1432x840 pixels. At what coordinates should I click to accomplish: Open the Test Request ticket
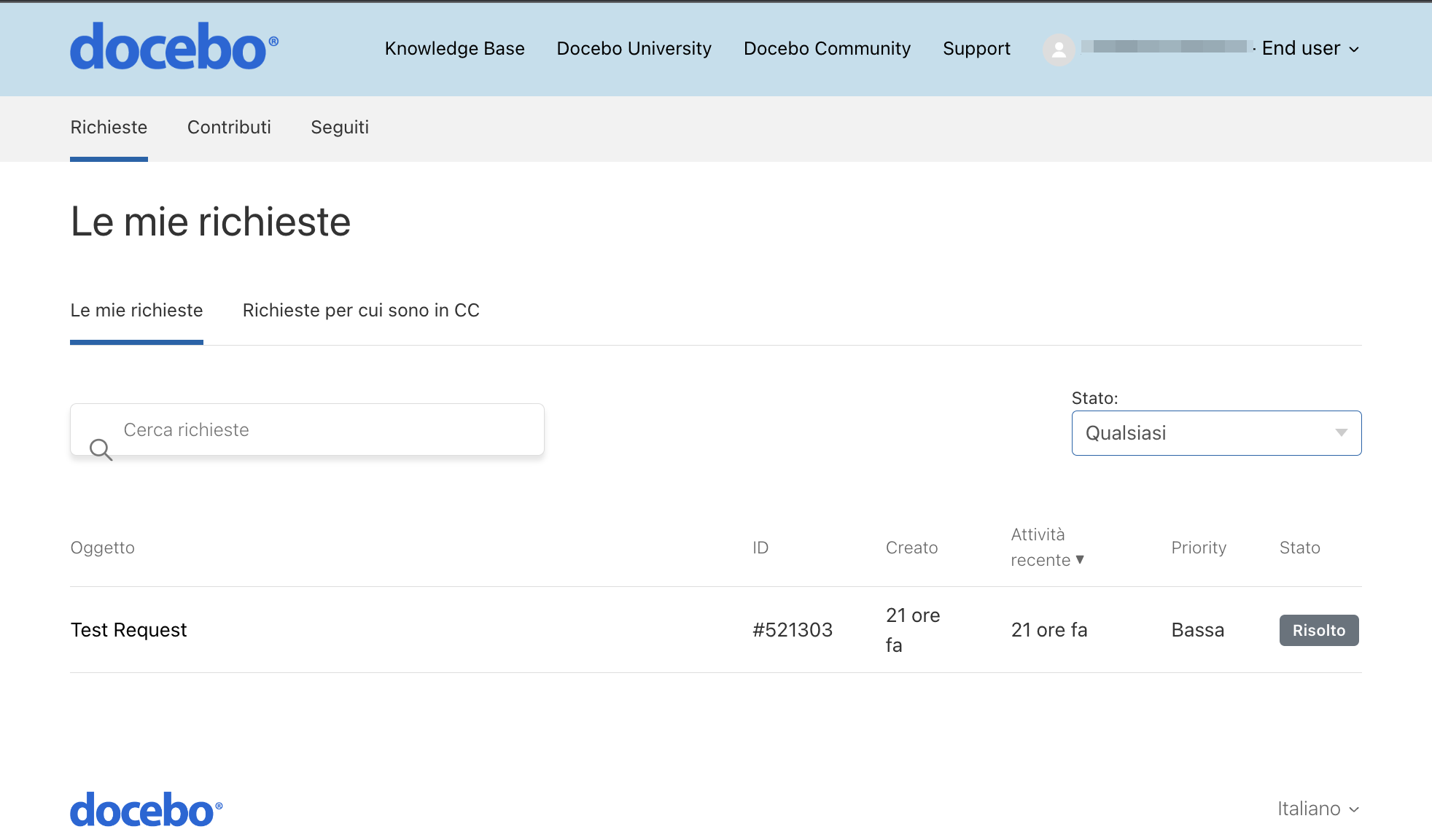click(128, 629)
